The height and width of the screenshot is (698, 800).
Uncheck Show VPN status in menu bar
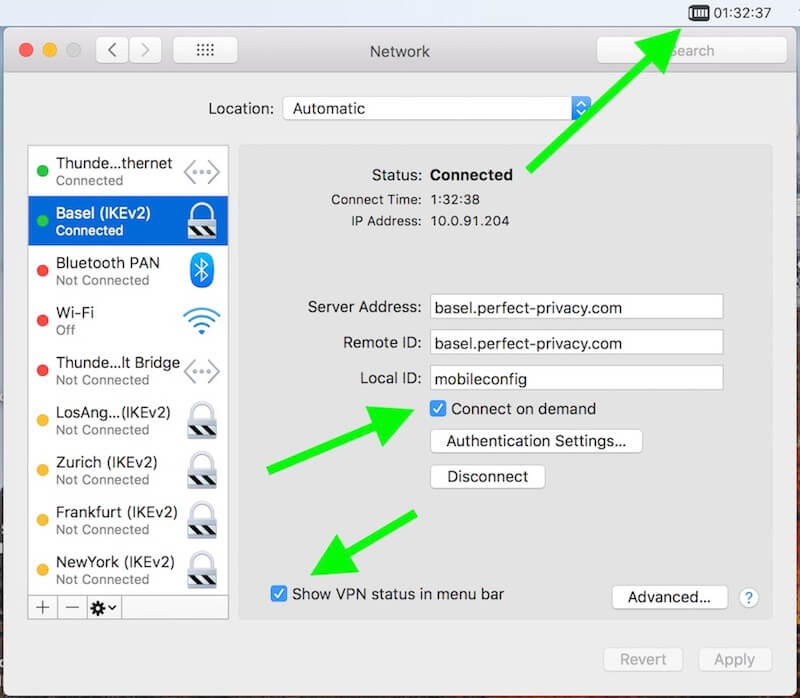tap(279, 593)
